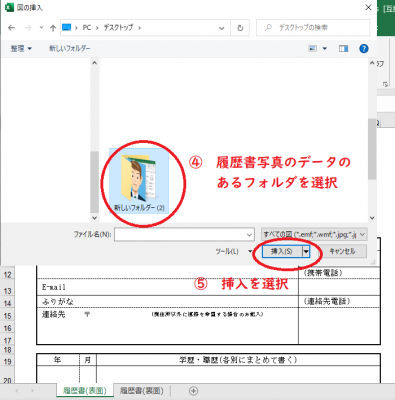Image resolution: width=395 pixels, height=400 pixels.
Task: Click the PC icon in address bar
Action: (67, 27)
